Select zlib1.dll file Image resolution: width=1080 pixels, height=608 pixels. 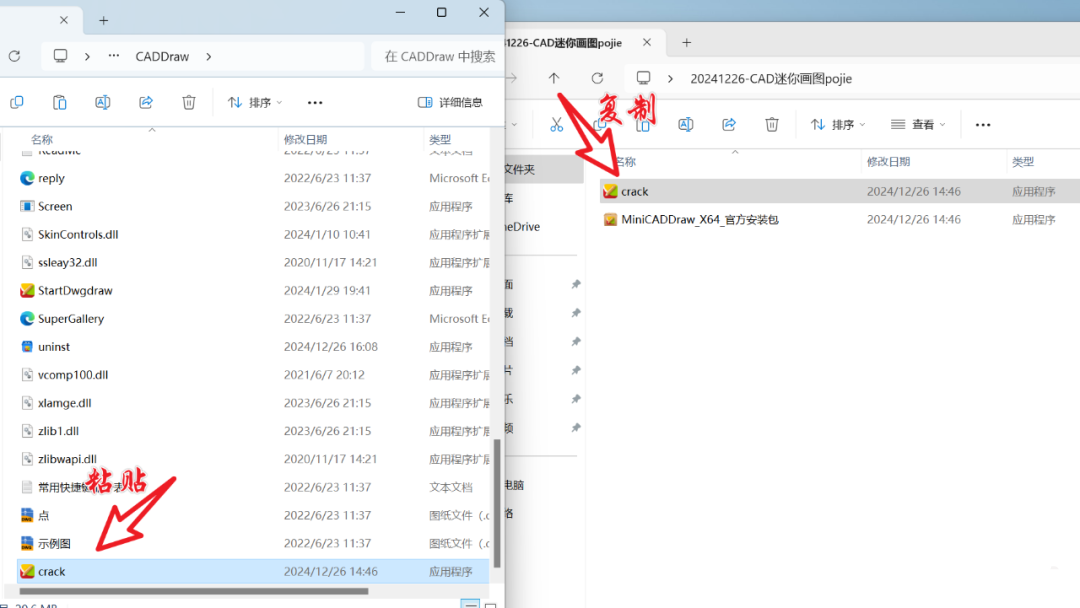point(253,431)
